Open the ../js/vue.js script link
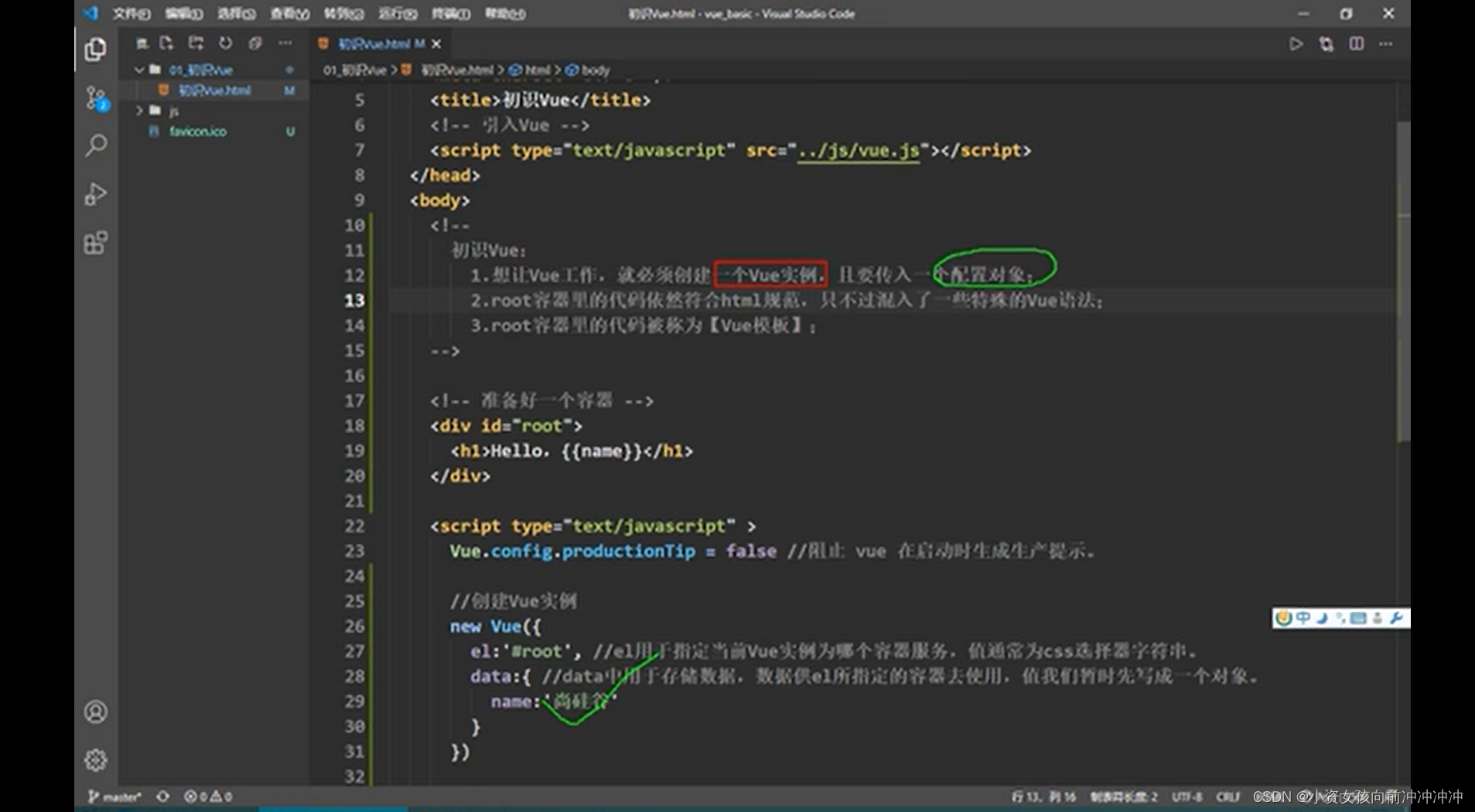Image resolution: width=1475 pixels, height=812 pixels. [x=859, y=151]
